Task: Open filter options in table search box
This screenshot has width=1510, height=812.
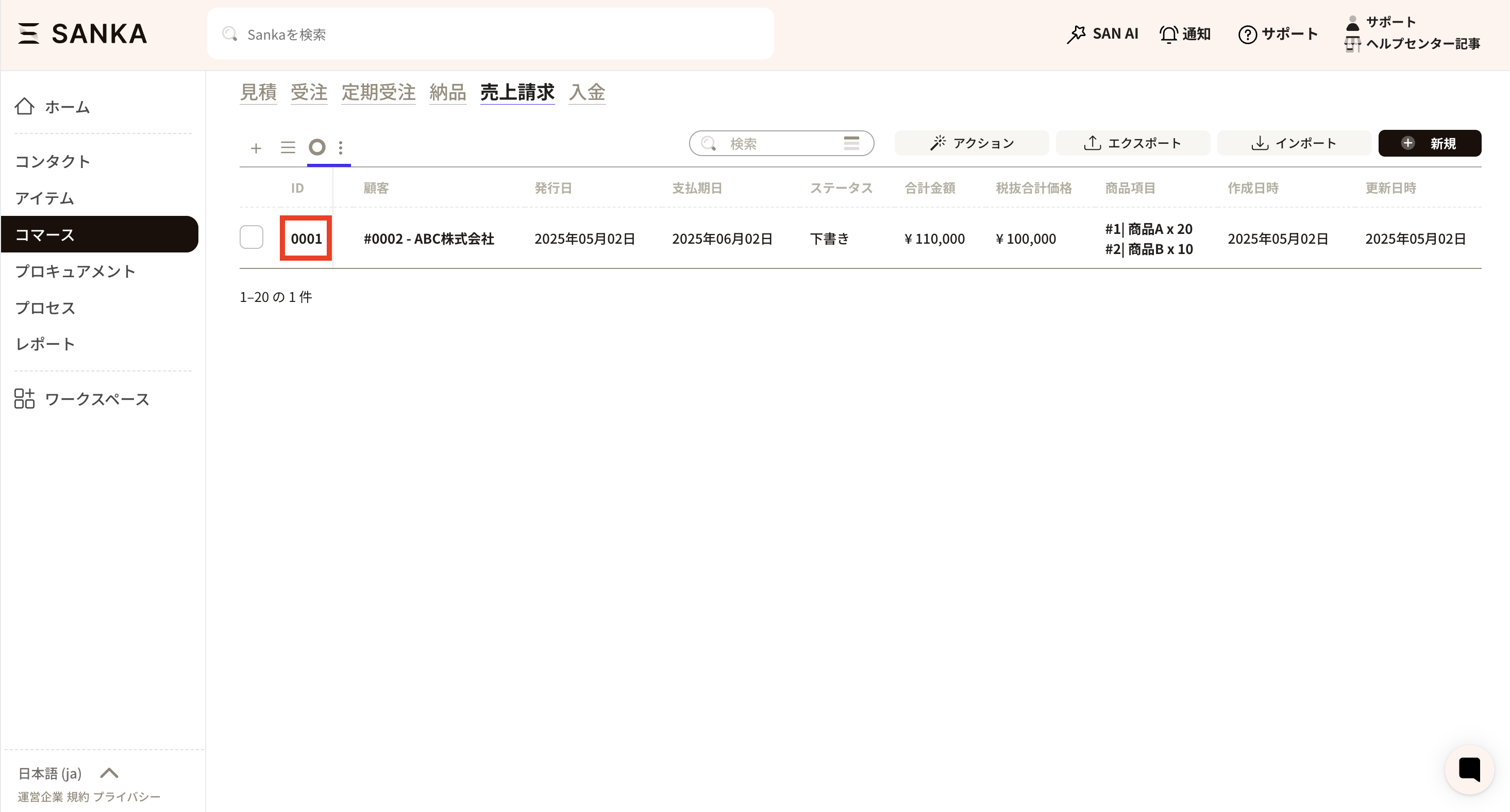Action: (851, 143)
